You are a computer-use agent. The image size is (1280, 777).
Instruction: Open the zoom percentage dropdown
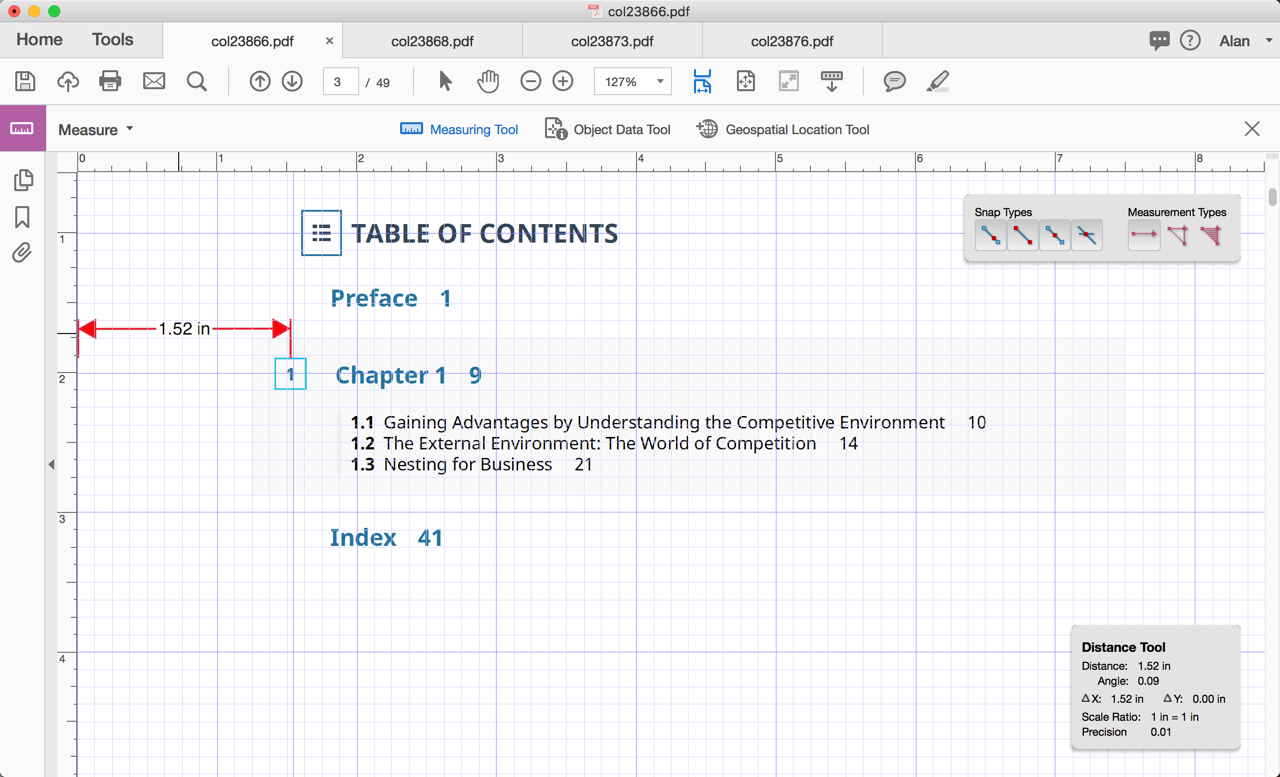point(632,81)
